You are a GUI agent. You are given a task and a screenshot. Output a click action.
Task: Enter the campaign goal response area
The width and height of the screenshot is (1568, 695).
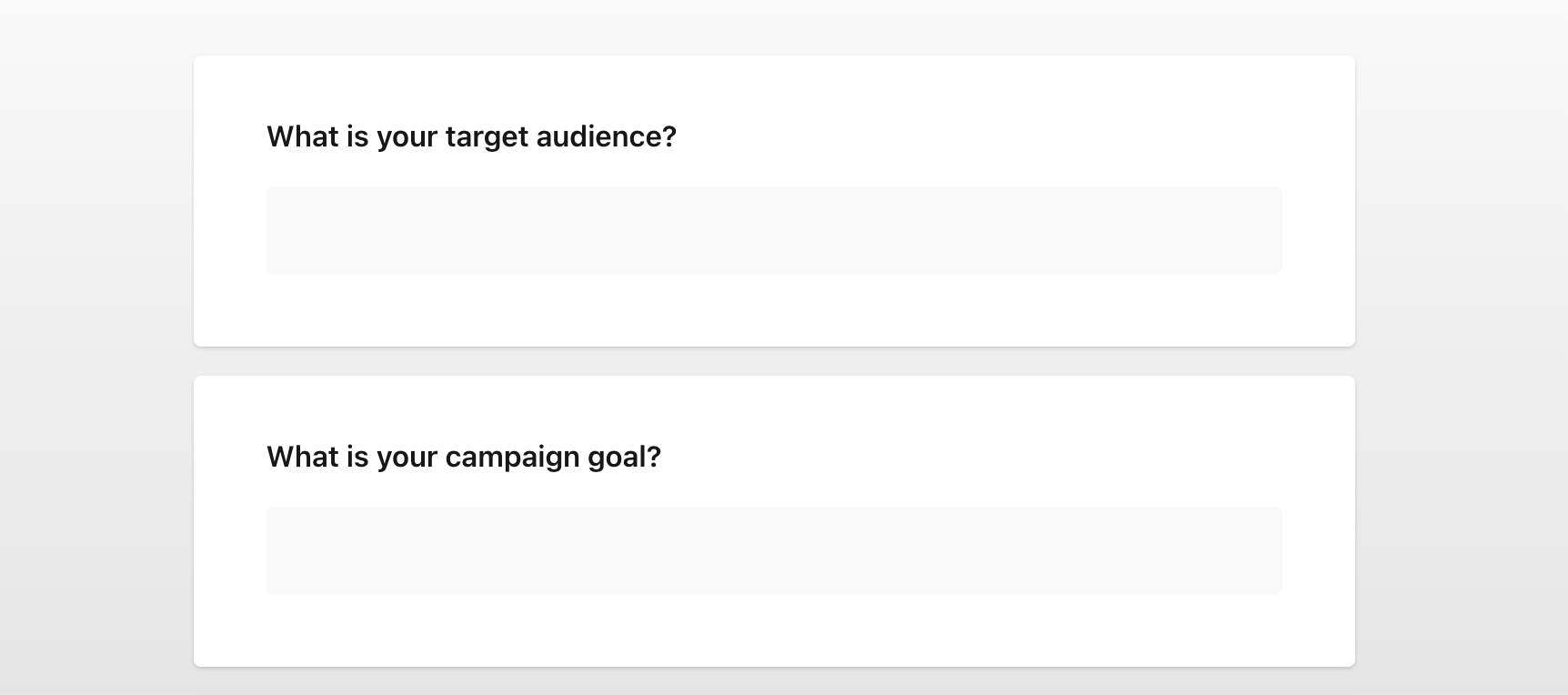coord(774,550)
